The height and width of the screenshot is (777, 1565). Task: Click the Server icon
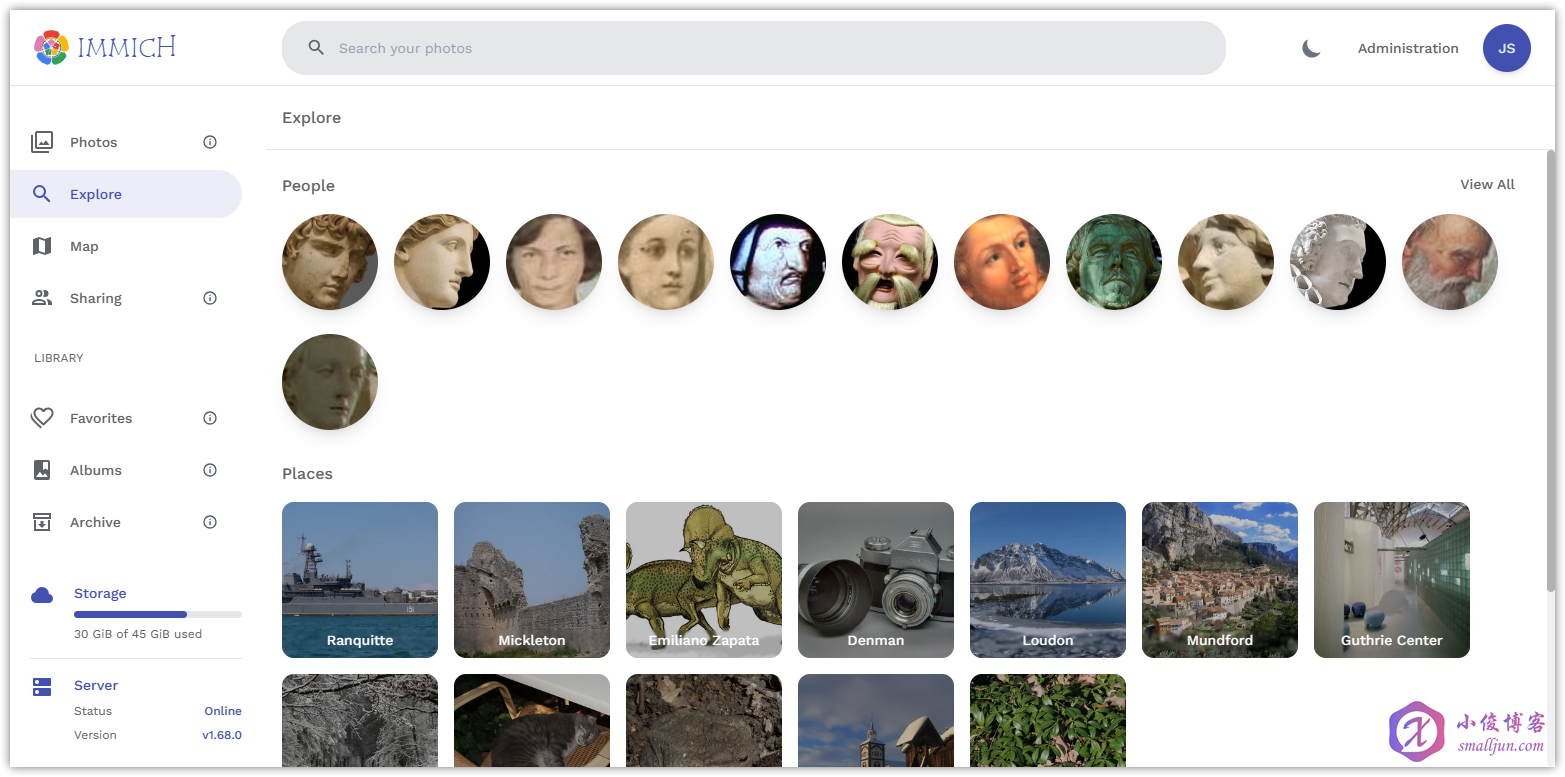42,687
